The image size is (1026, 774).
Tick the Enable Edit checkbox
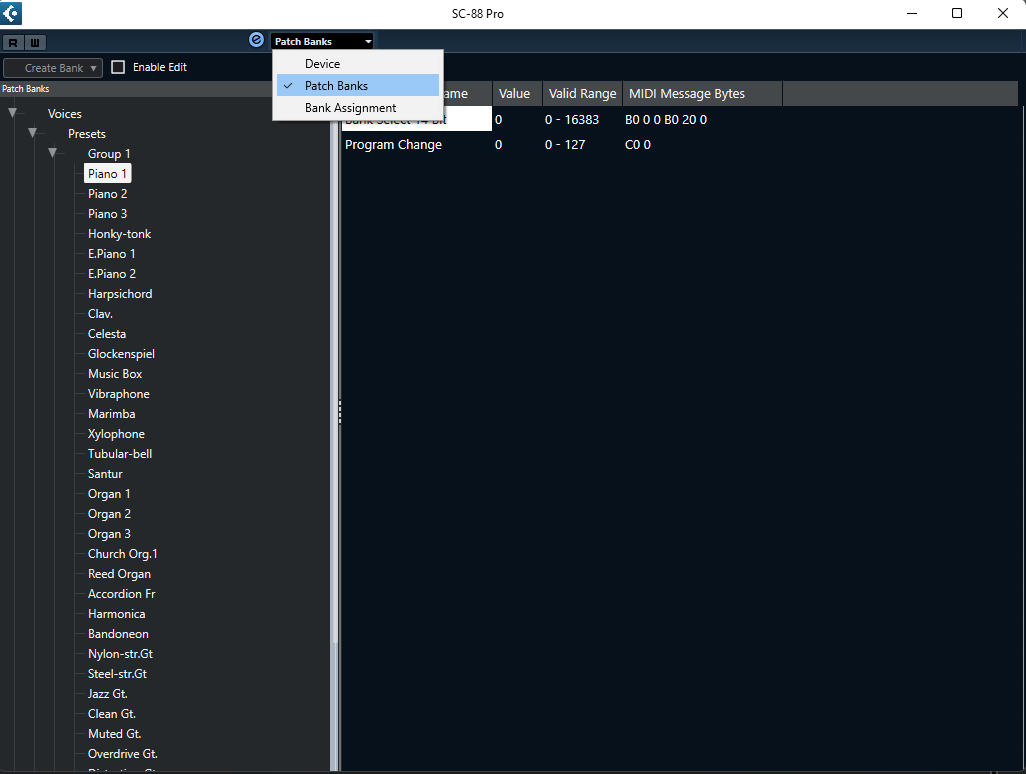pos(118,67)
